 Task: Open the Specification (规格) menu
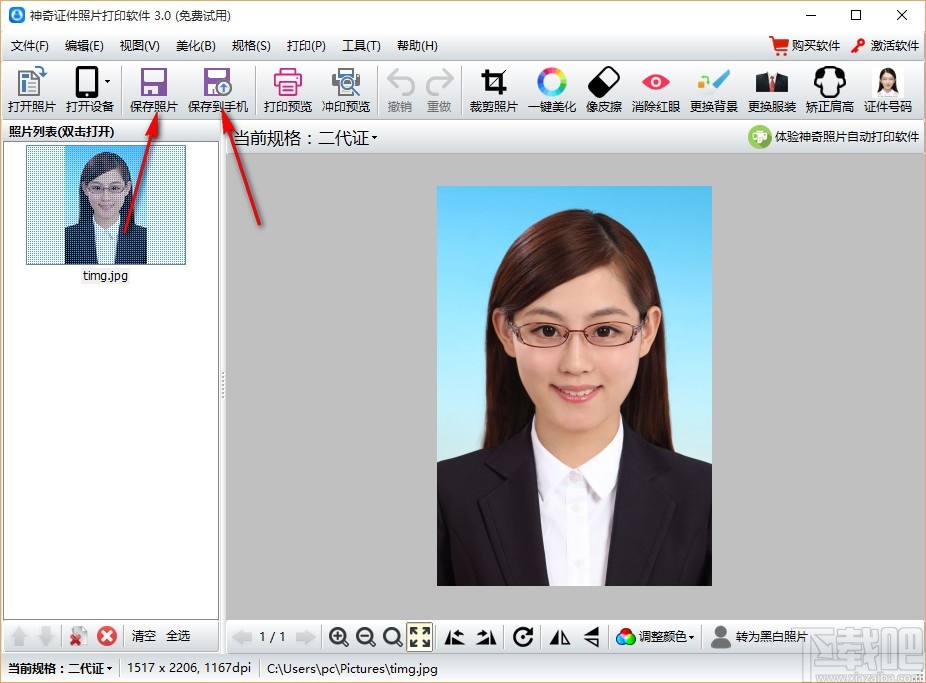click(251, 45)
